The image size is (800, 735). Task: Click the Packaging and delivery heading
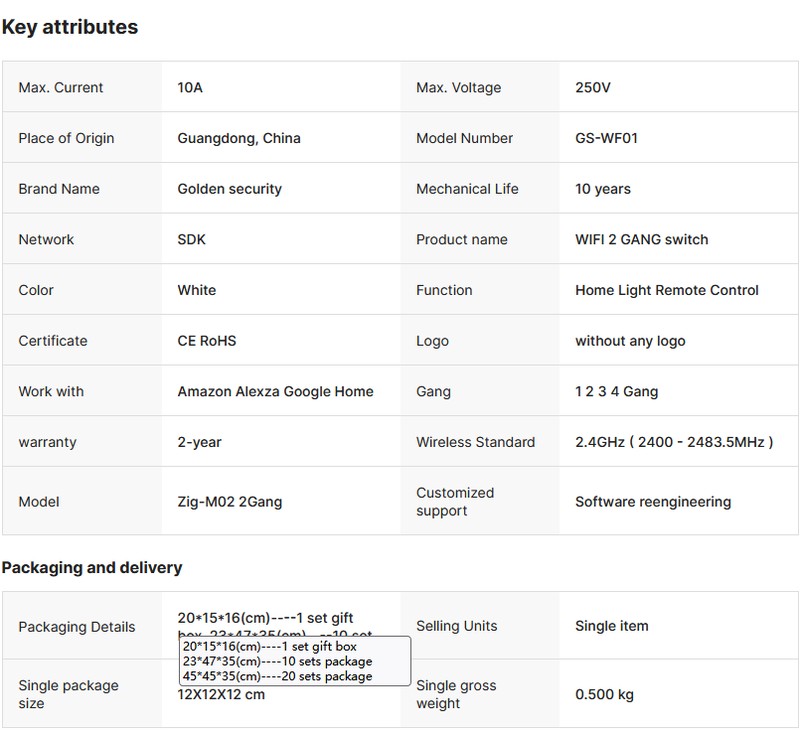click(92, 568)
